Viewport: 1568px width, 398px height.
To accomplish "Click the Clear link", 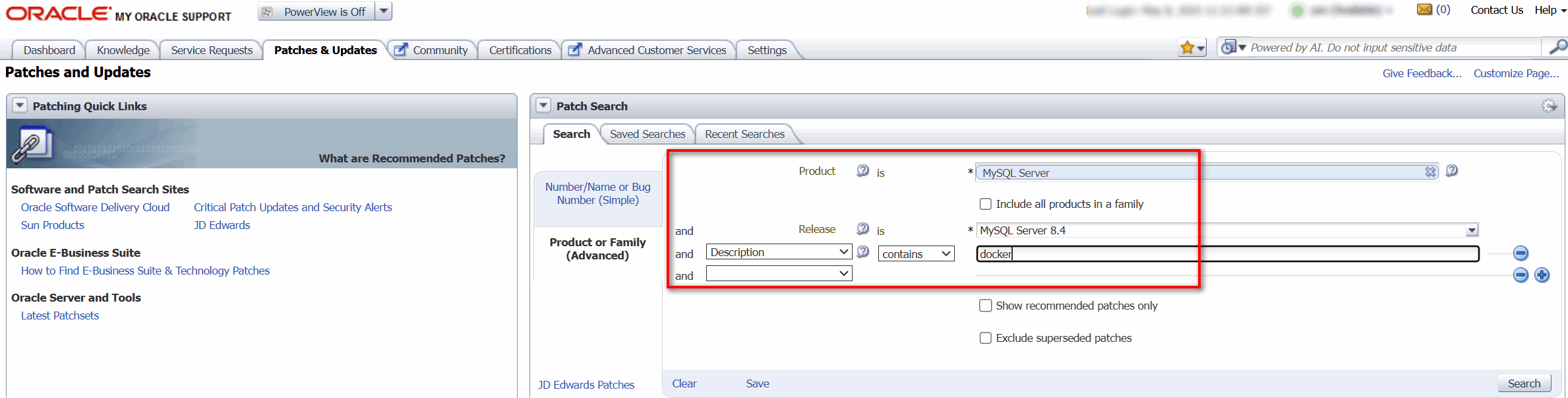I will click(x=684, y=383).
